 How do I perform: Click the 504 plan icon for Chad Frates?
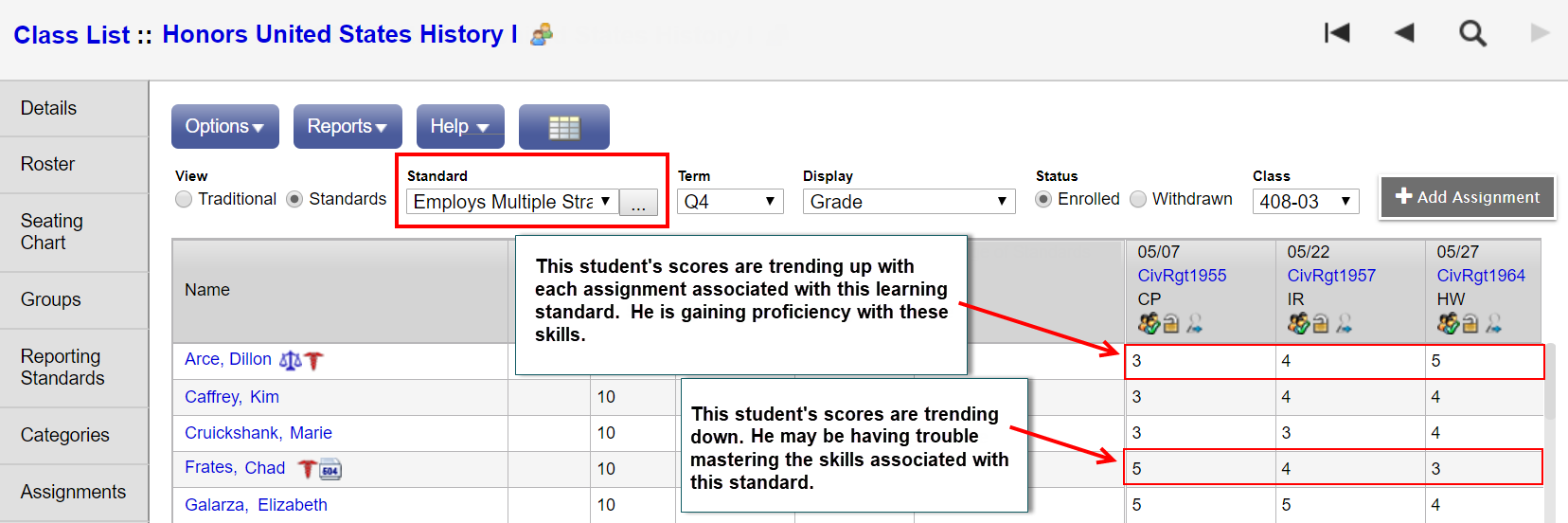(x=330, y=469)
